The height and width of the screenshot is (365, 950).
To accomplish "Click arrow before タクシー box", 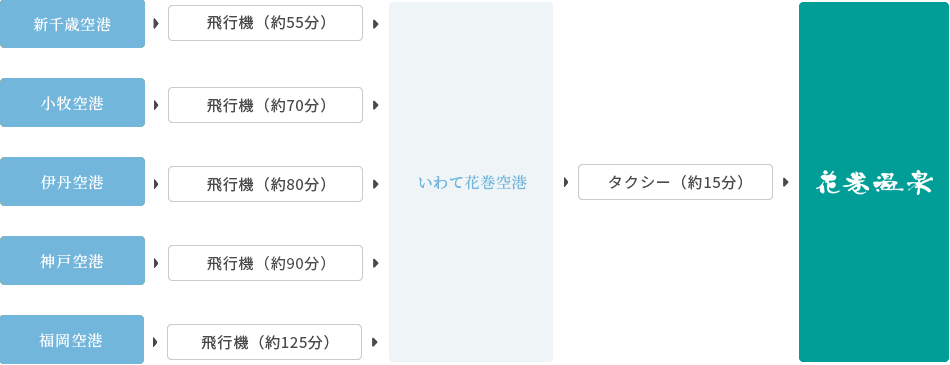I will coord(566,182).
